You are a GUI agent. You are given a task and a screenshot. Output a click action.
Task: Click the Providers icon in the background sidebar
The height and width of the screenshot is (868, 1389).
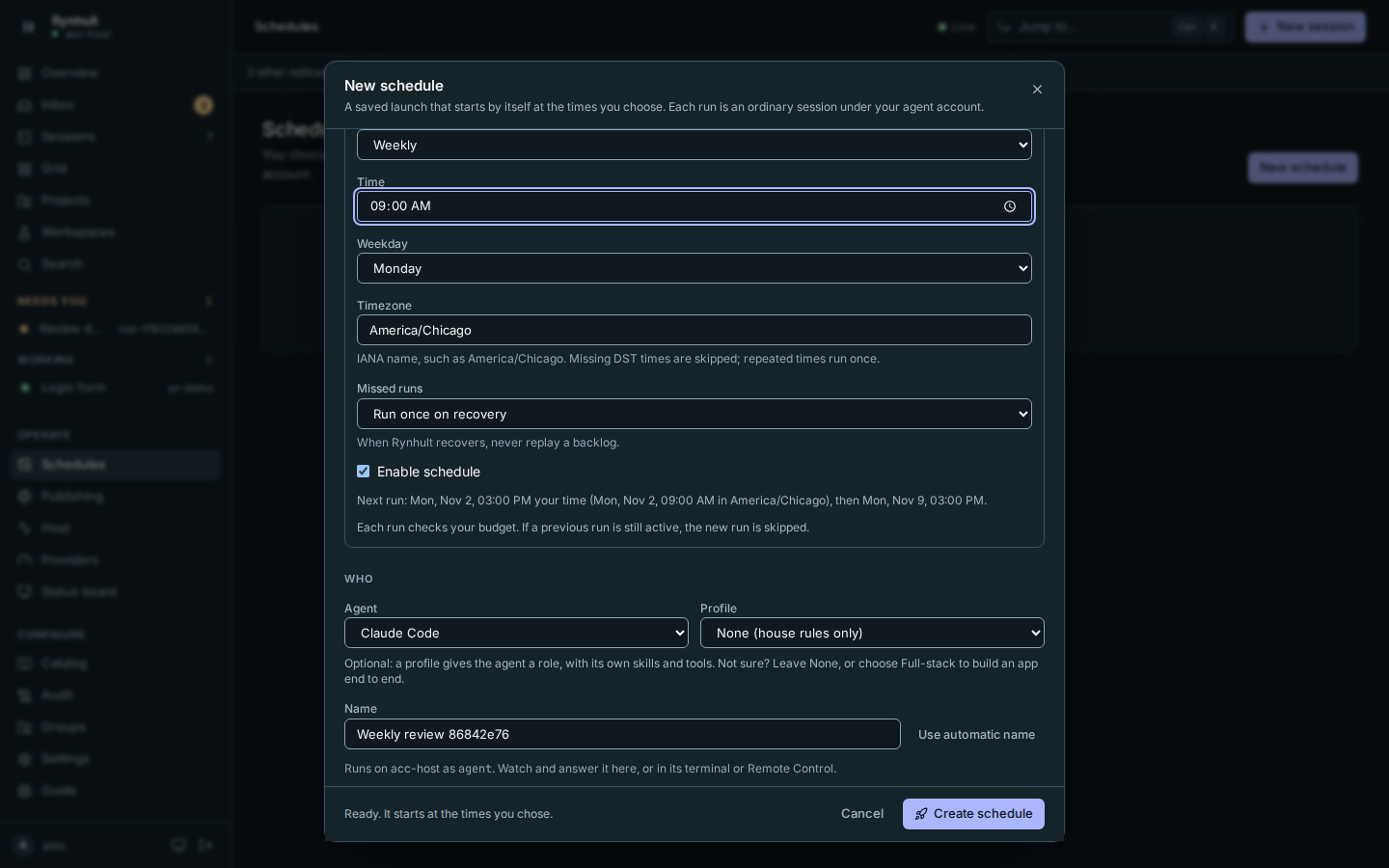(25, 560)
